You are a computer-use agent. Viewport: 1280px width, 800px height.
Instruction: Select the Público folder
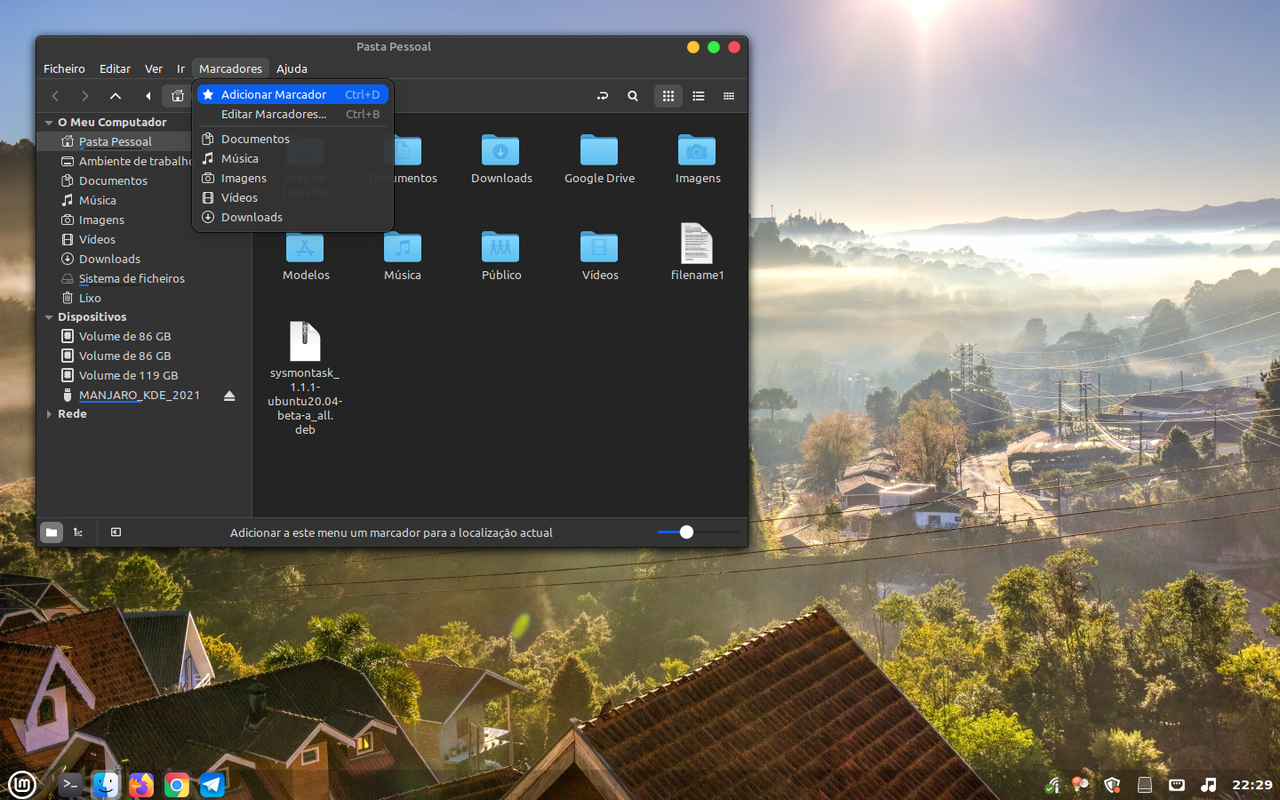tap(501, 255)
